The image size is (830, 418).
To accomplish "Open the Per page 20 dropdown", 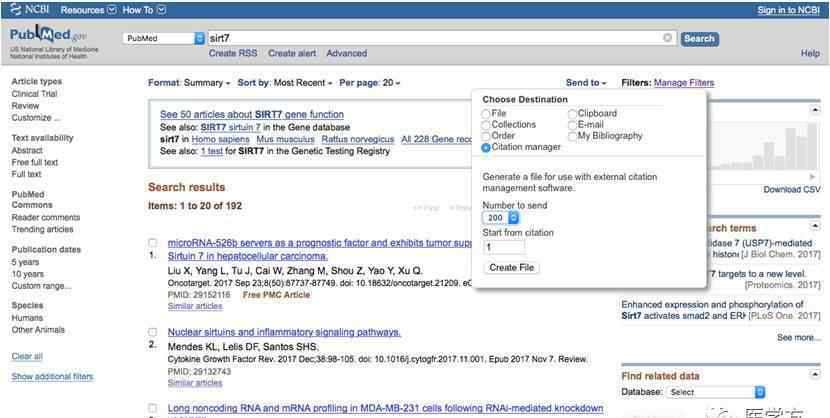I will click(x=369, y=83).
